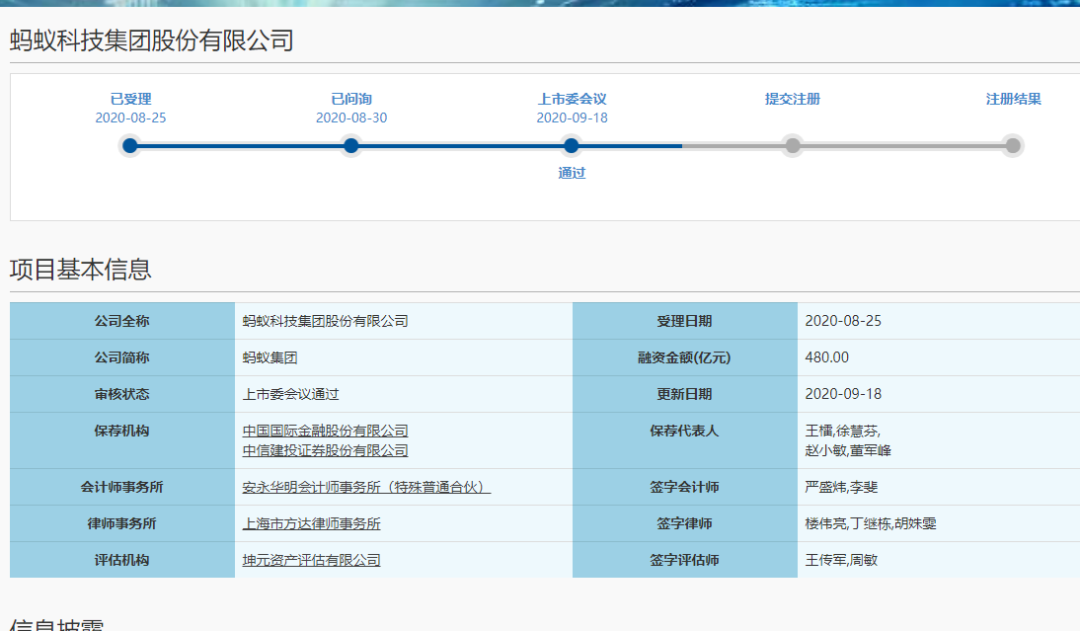Click the 480.00 financing amount cell
1080x631 pixels.
827,358
